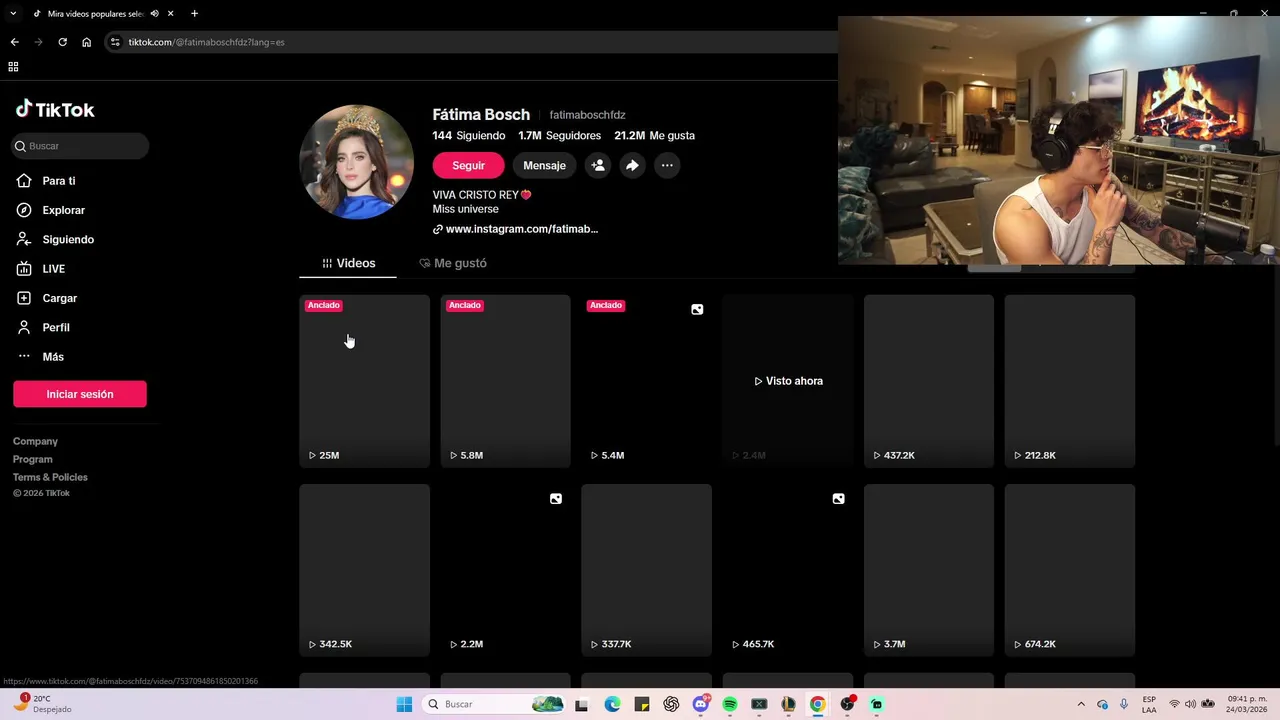Open Perfil from the sidebar

[43, 327]
